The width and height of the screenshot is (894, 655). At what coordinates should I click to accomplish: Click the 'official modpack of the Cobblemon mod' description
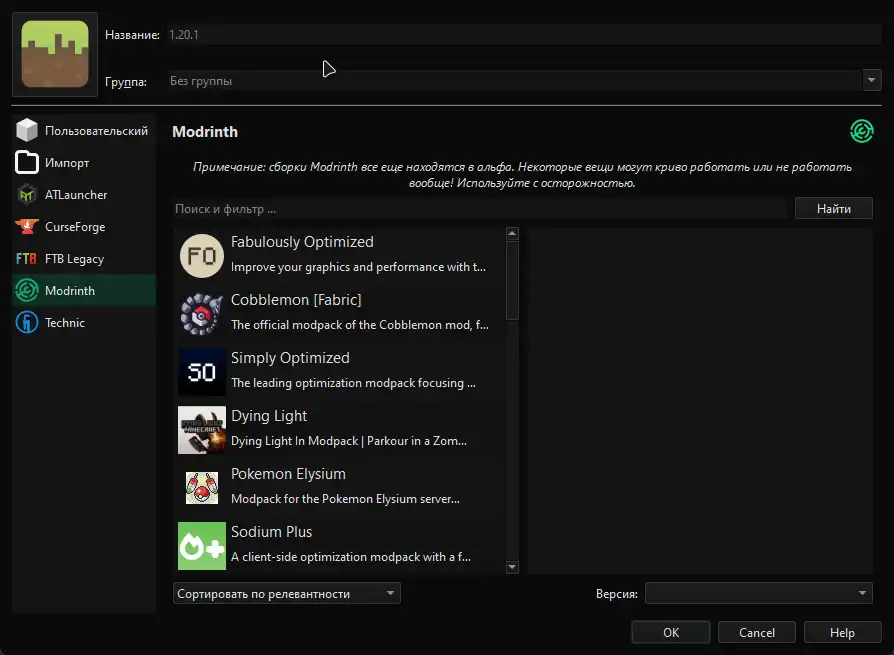tap(360, 325)
